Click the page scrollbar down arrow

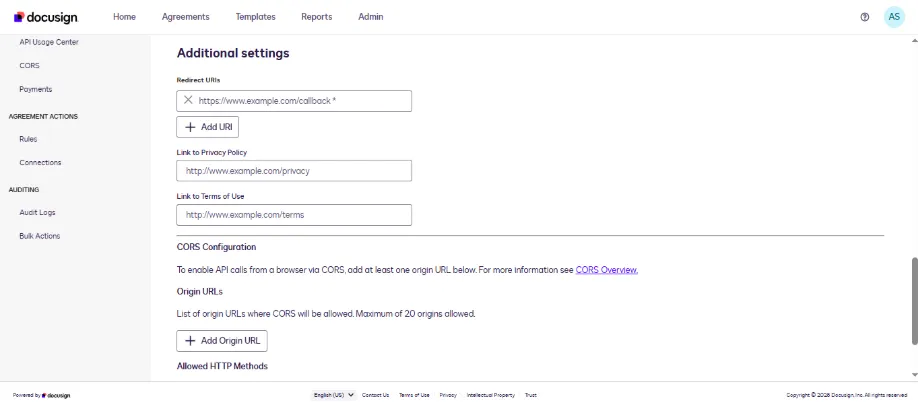pyautogui.click(x=914, y=374)
